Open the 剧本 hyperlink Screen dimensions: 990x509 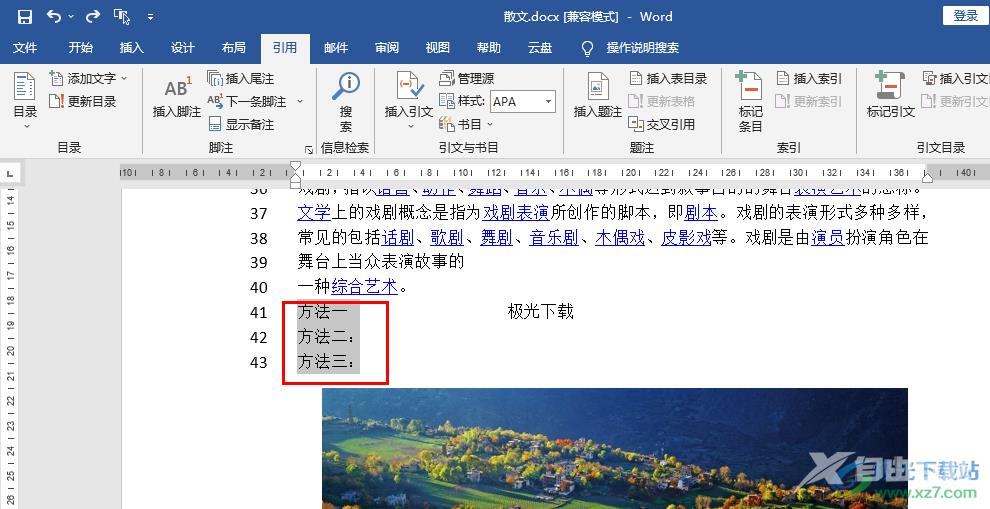click(701, 213)
